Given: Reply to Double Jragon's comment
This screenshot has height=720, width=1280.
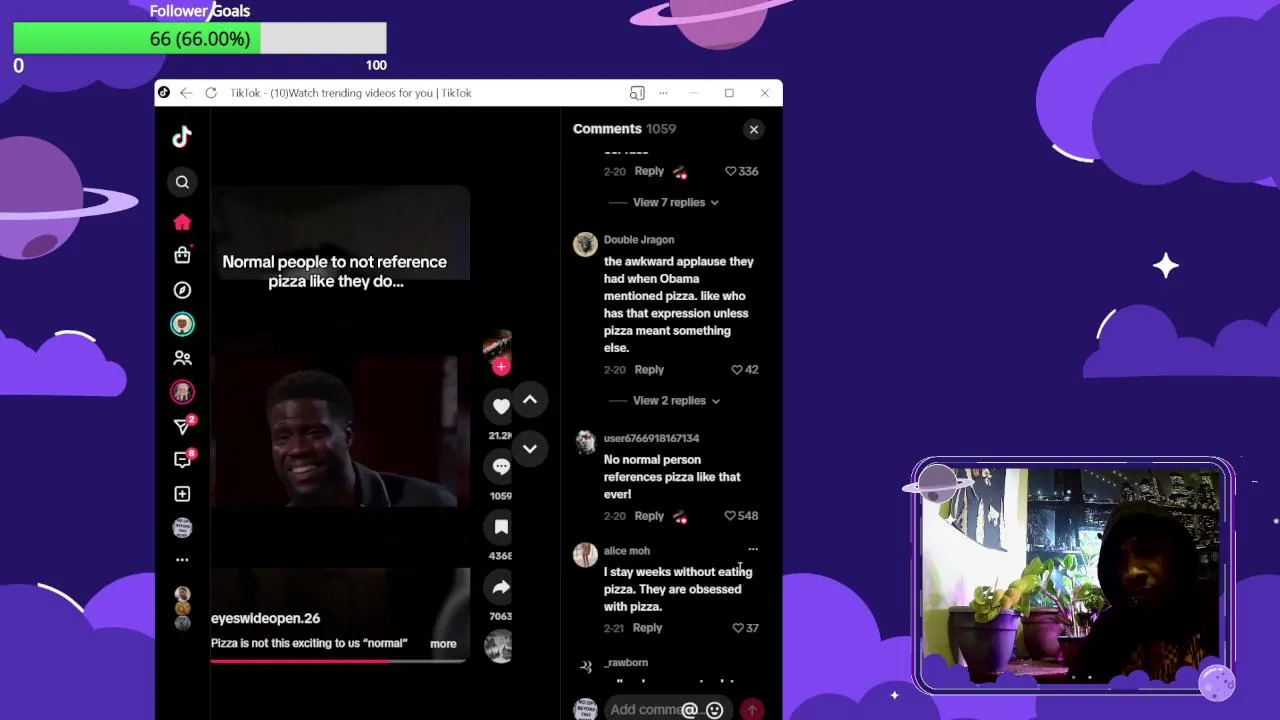Looking at the screenshot, I should click(x=649, y=369).
